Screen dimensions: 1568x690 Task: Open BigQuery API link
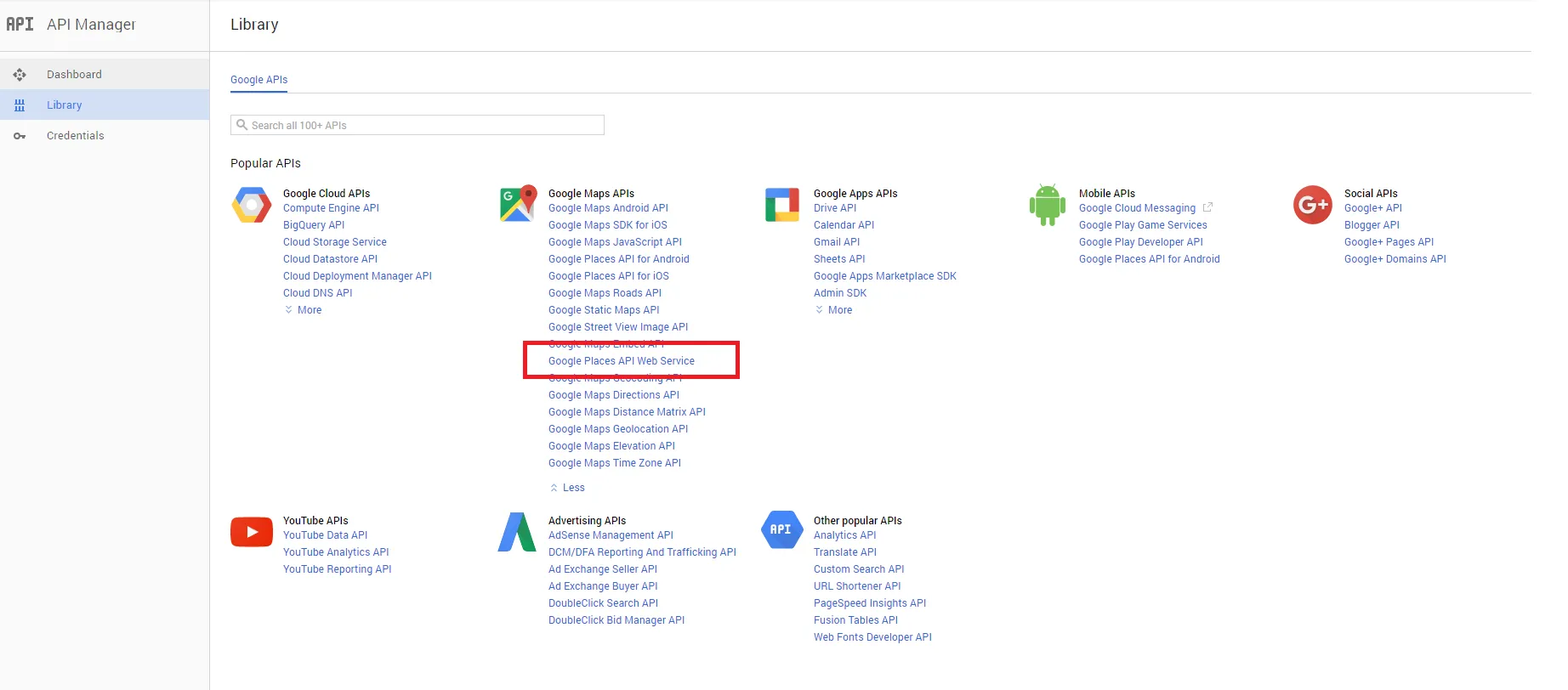pos(314,225)
